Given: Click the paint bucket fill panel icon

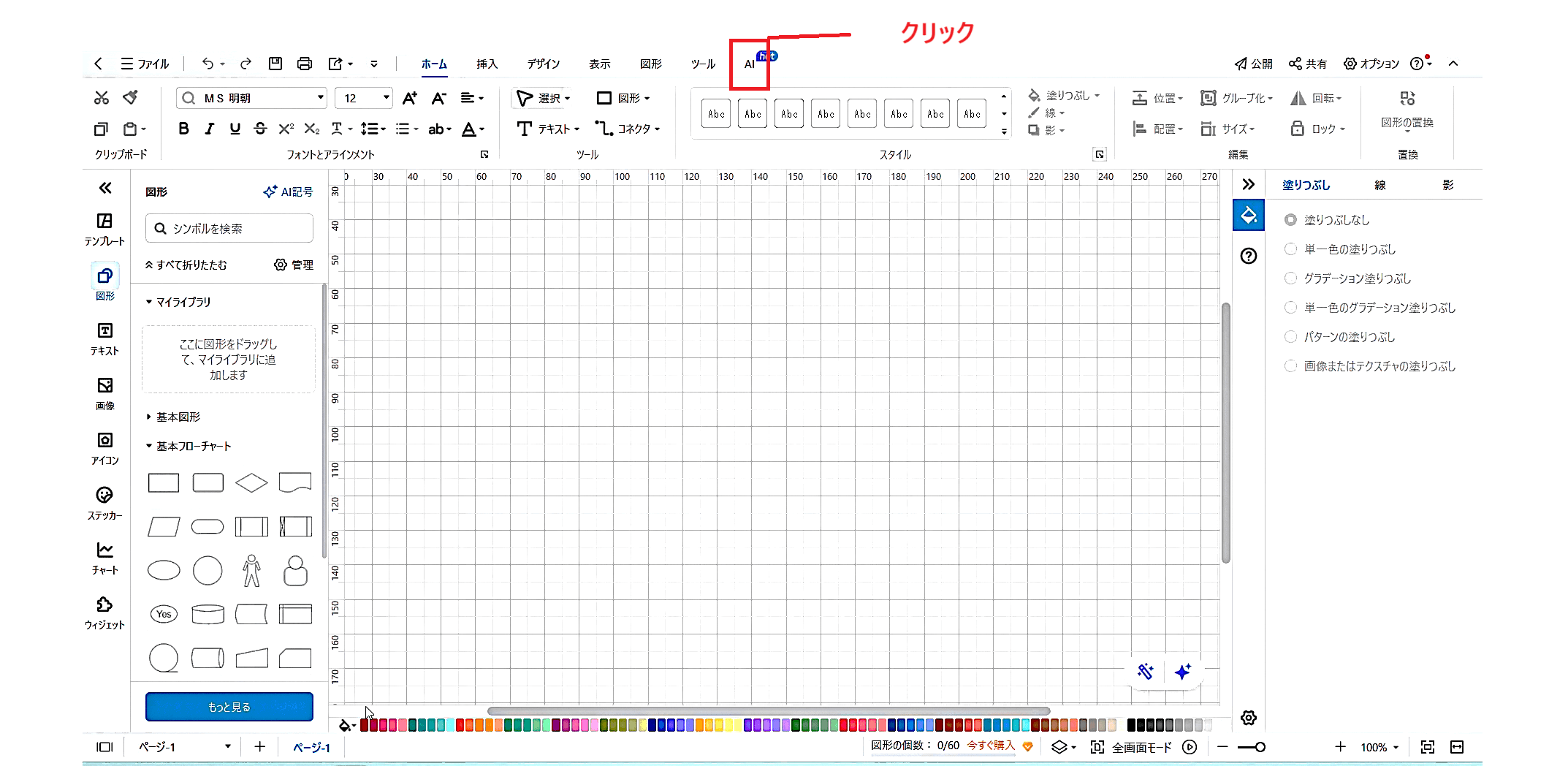Looking at the screenshot, I should [1249, 215].
